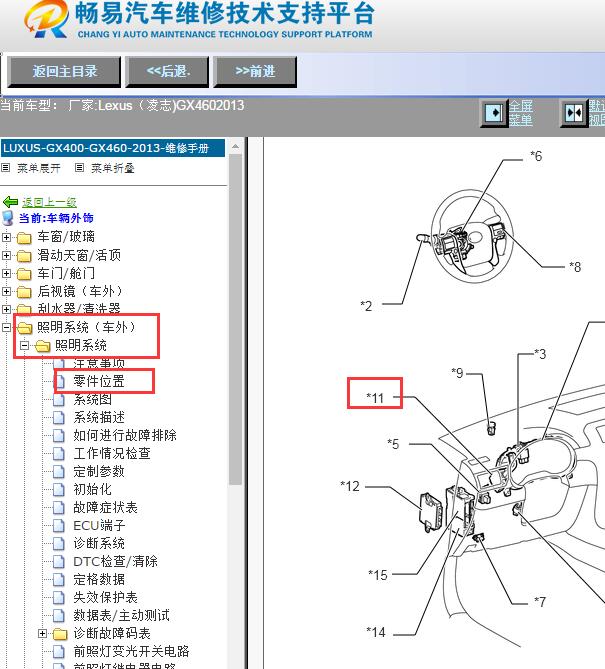This screenshot has width=605, height=669.
Task: Click the default view split icon
Action: [x=574, y=113]
